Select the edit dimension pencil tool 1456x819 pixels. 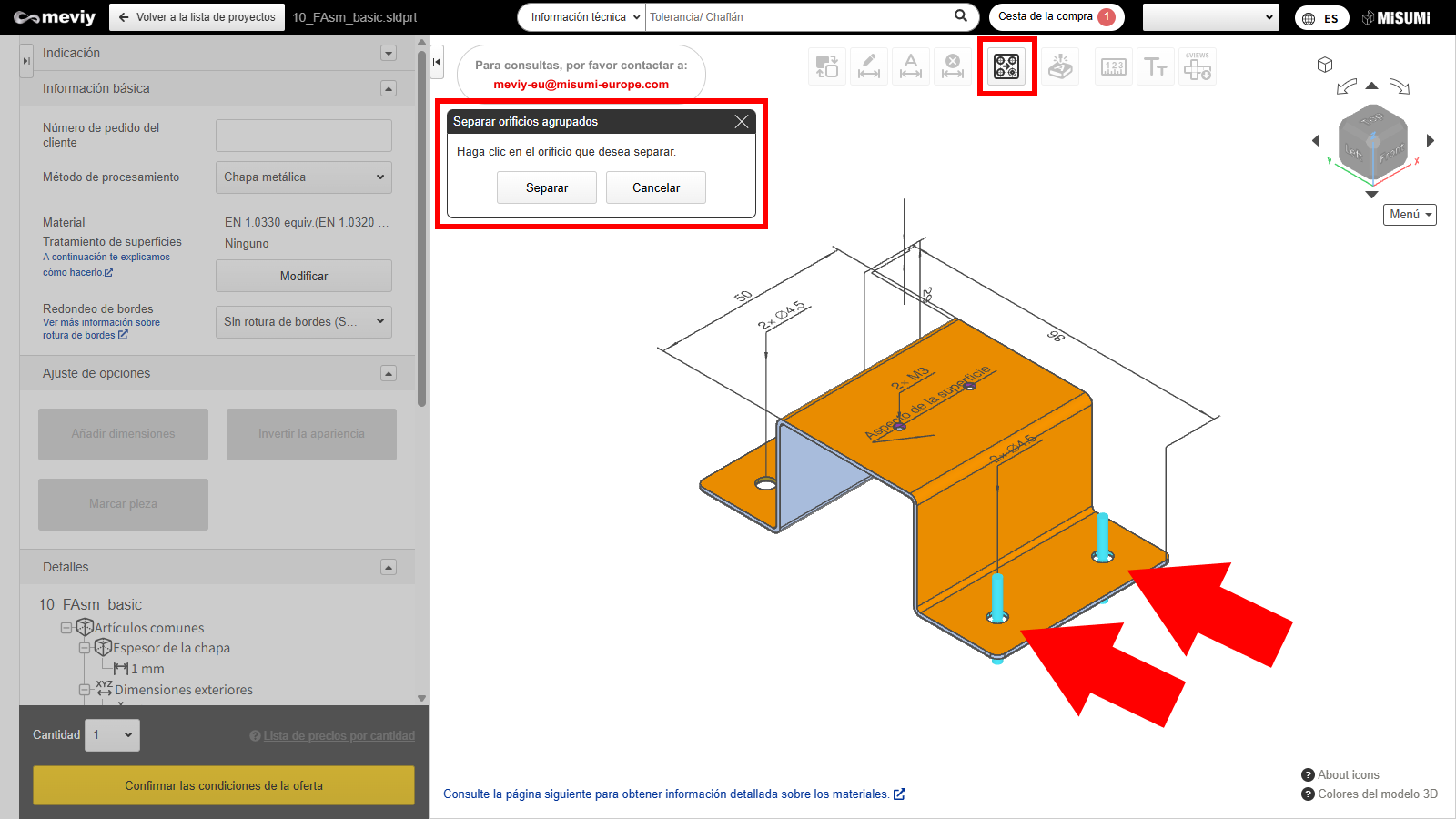pyautogui.click(x=869, y=66)
